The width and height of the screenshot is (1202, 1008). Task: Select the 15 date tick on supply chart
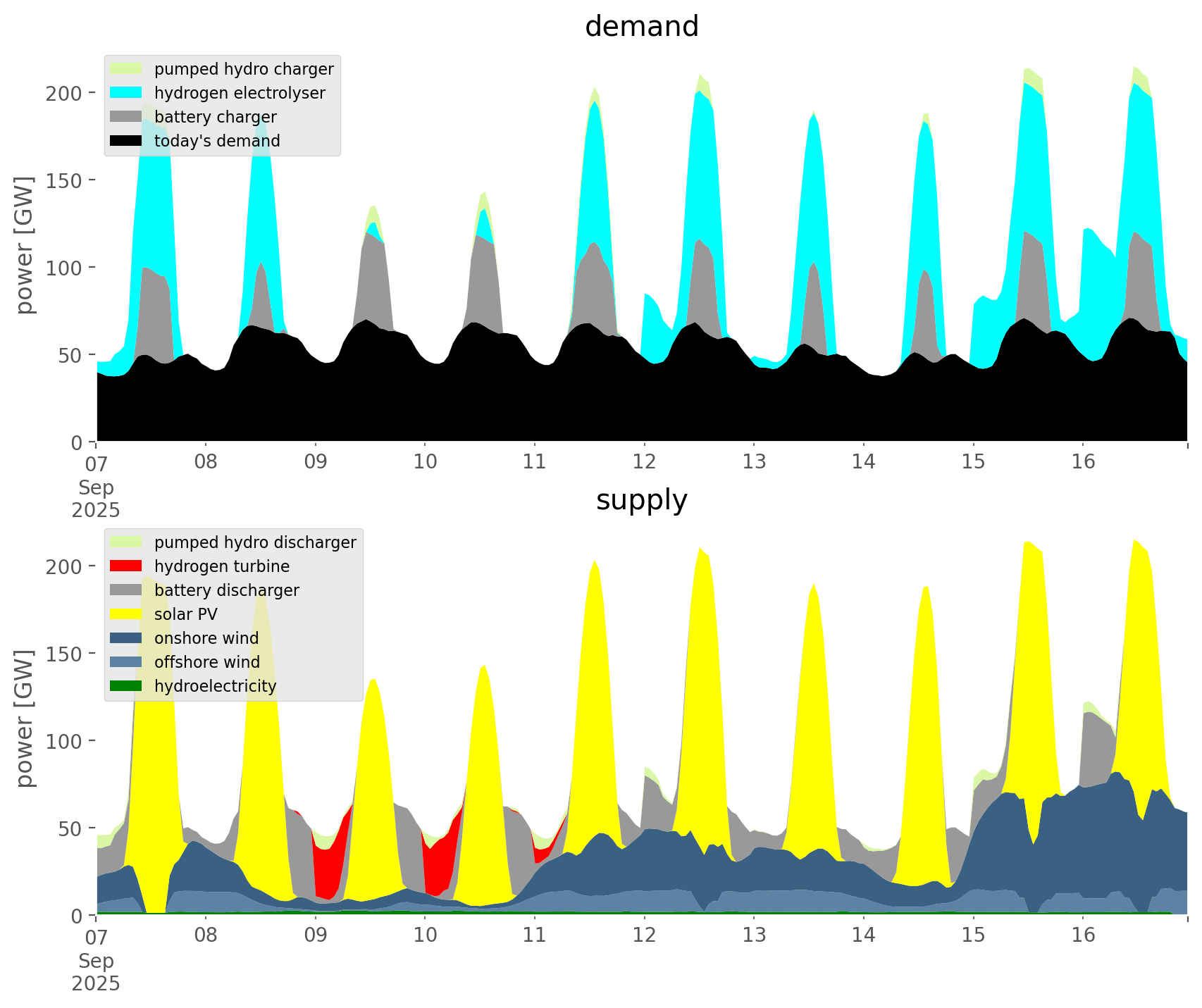coord(973,935)
